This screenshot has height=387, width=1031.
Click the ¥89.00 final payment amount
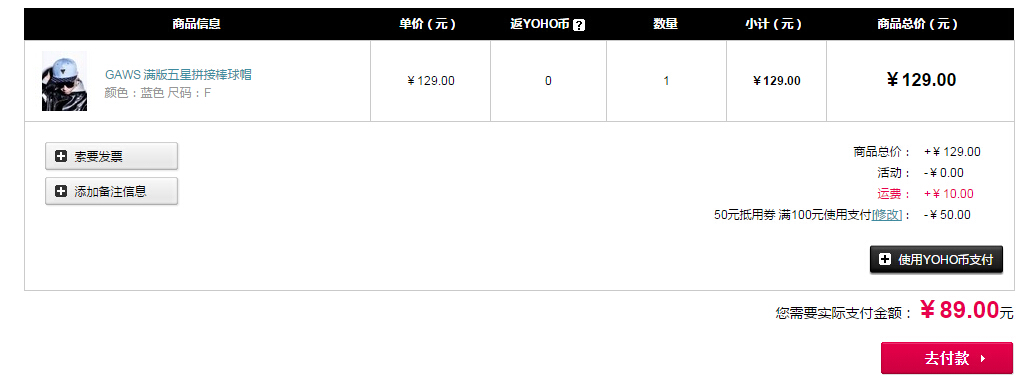959,309
